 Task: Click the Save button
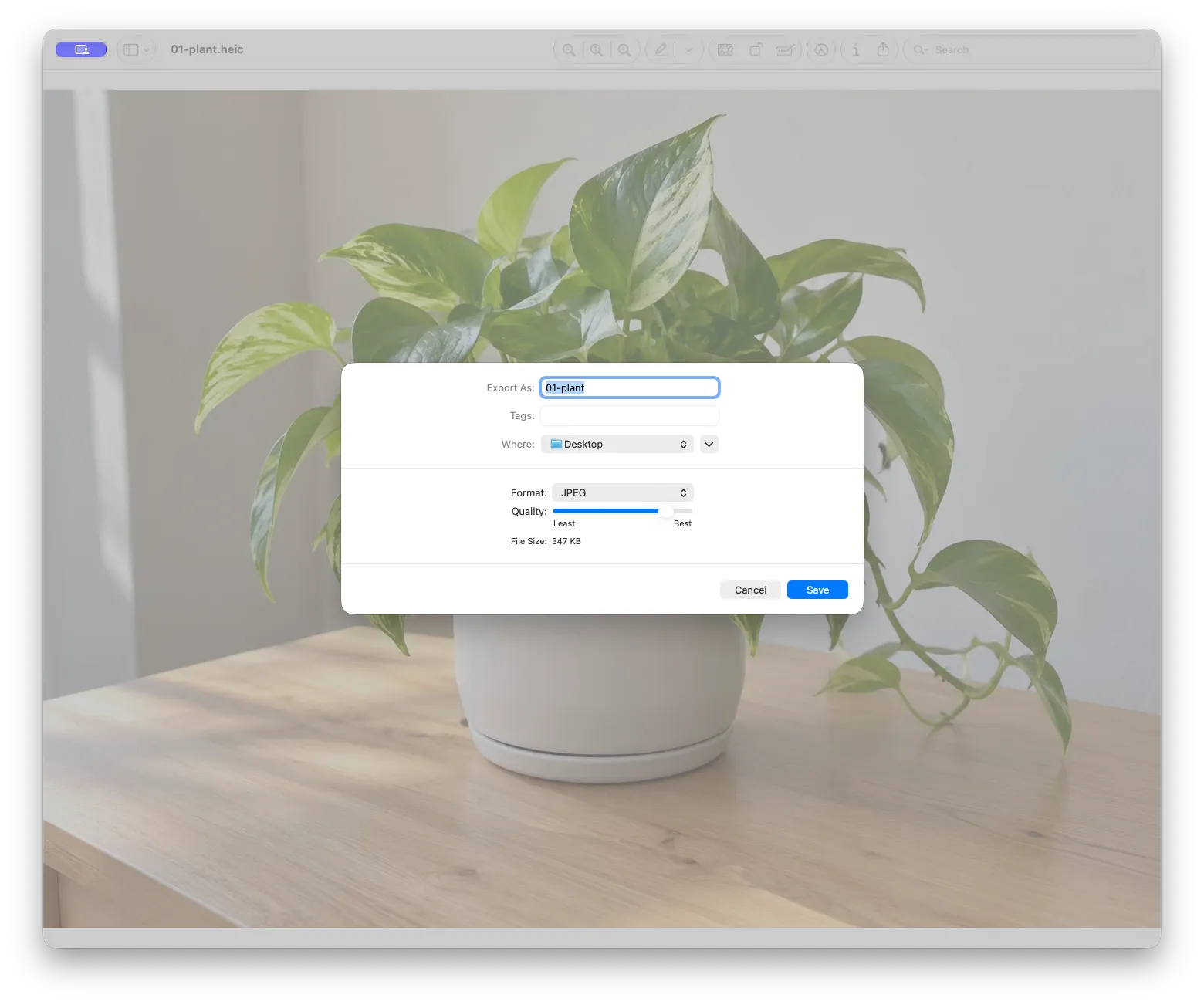(x=817, y=590)
